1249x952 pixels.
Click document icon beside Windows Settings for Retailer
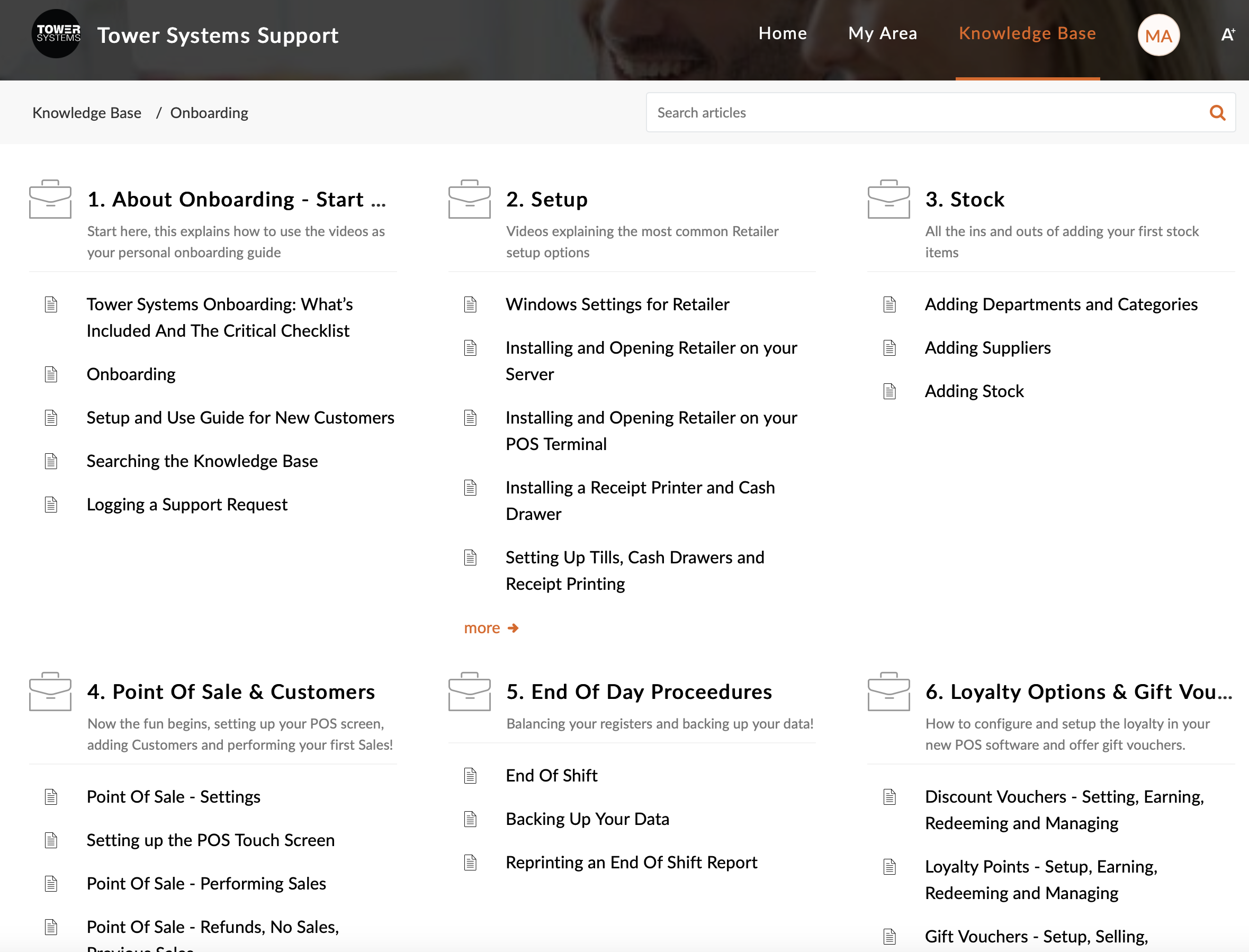point(470,305)
